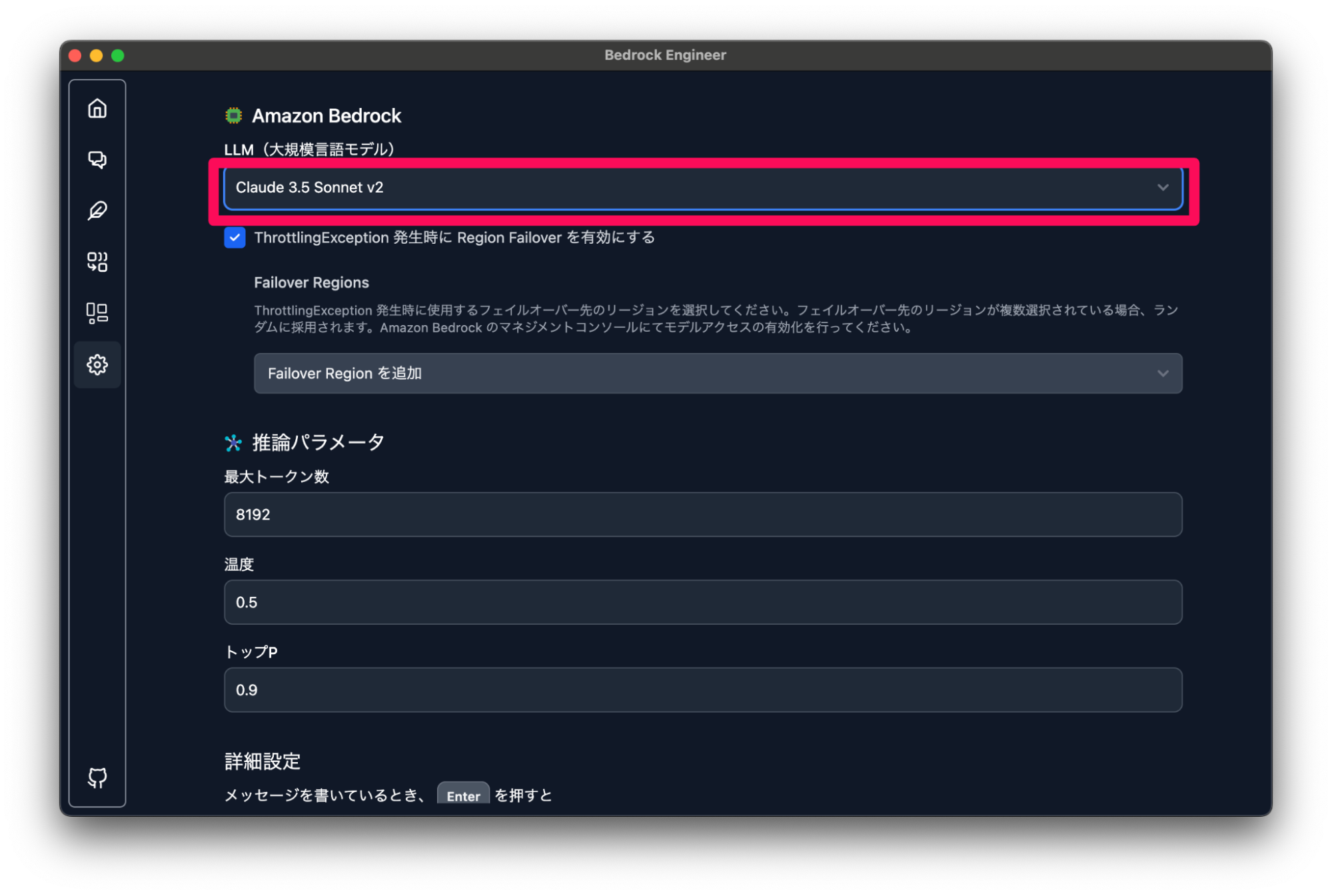Click the 詳細設定 section heading

(261, 761)
